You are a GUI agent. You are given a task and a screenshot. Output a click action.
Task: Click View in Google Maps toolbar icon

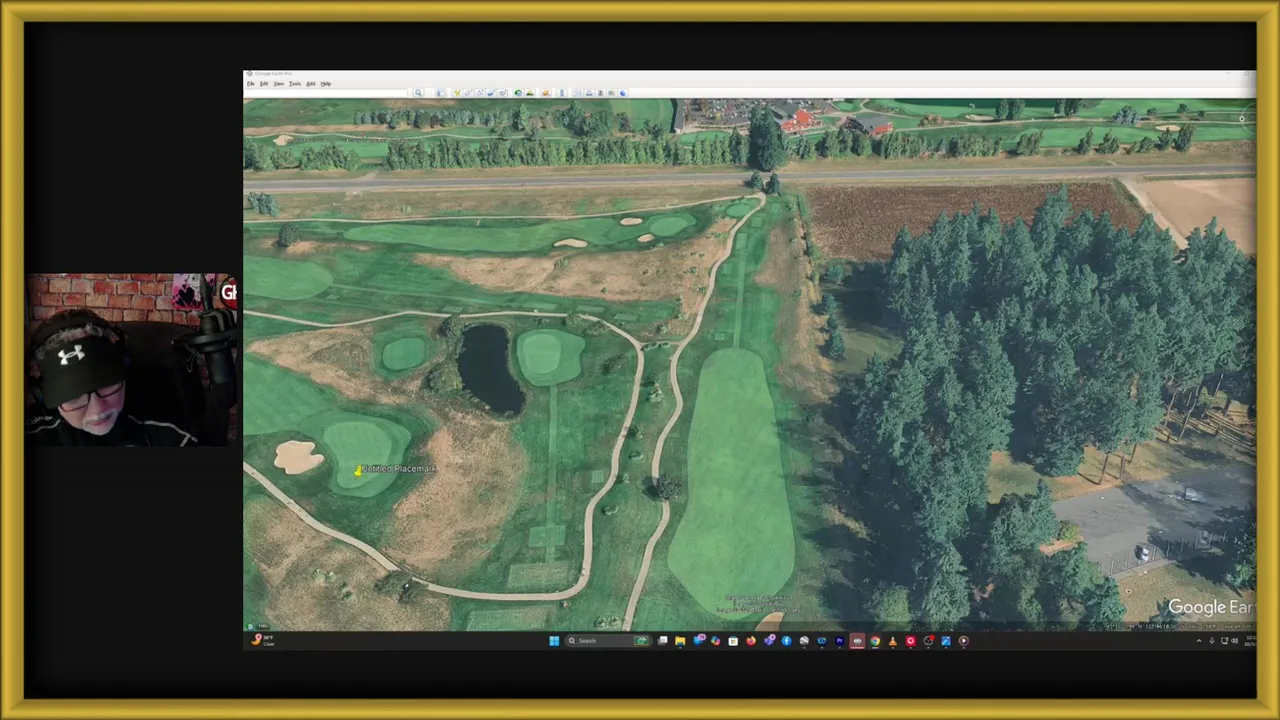coord(611,92)
